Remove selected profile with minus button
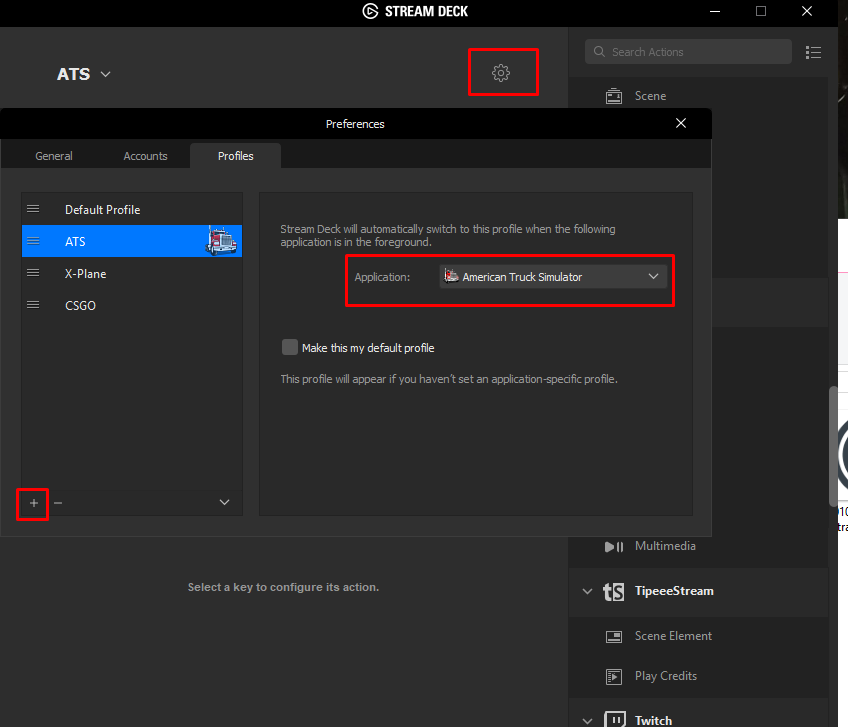 [58, 503]
